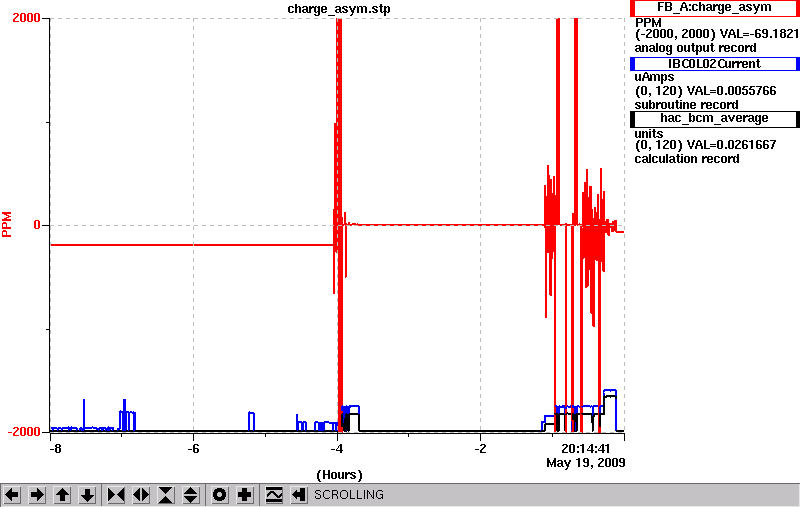Click the plus-sign icon in toolbar
Screen dimensions: 800x507
(x=245, y=495)
